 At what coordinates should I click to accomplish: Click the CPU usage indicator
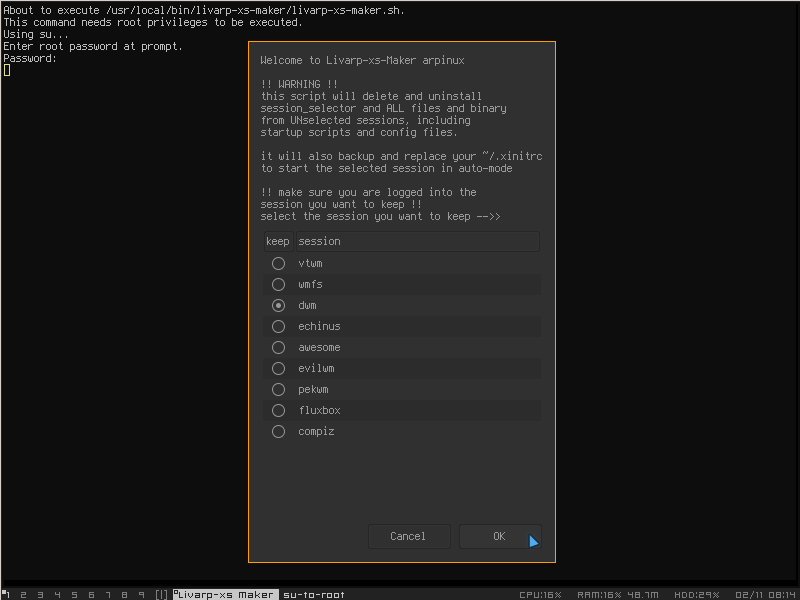(540, 595)
